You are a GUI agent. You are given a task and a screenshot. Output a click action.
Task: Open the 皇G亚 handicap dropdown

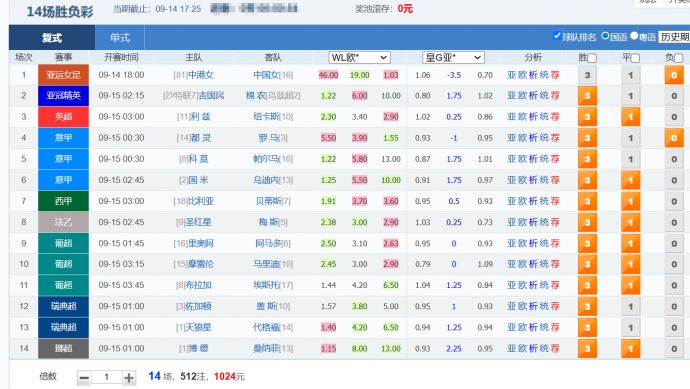click(453, 58)
